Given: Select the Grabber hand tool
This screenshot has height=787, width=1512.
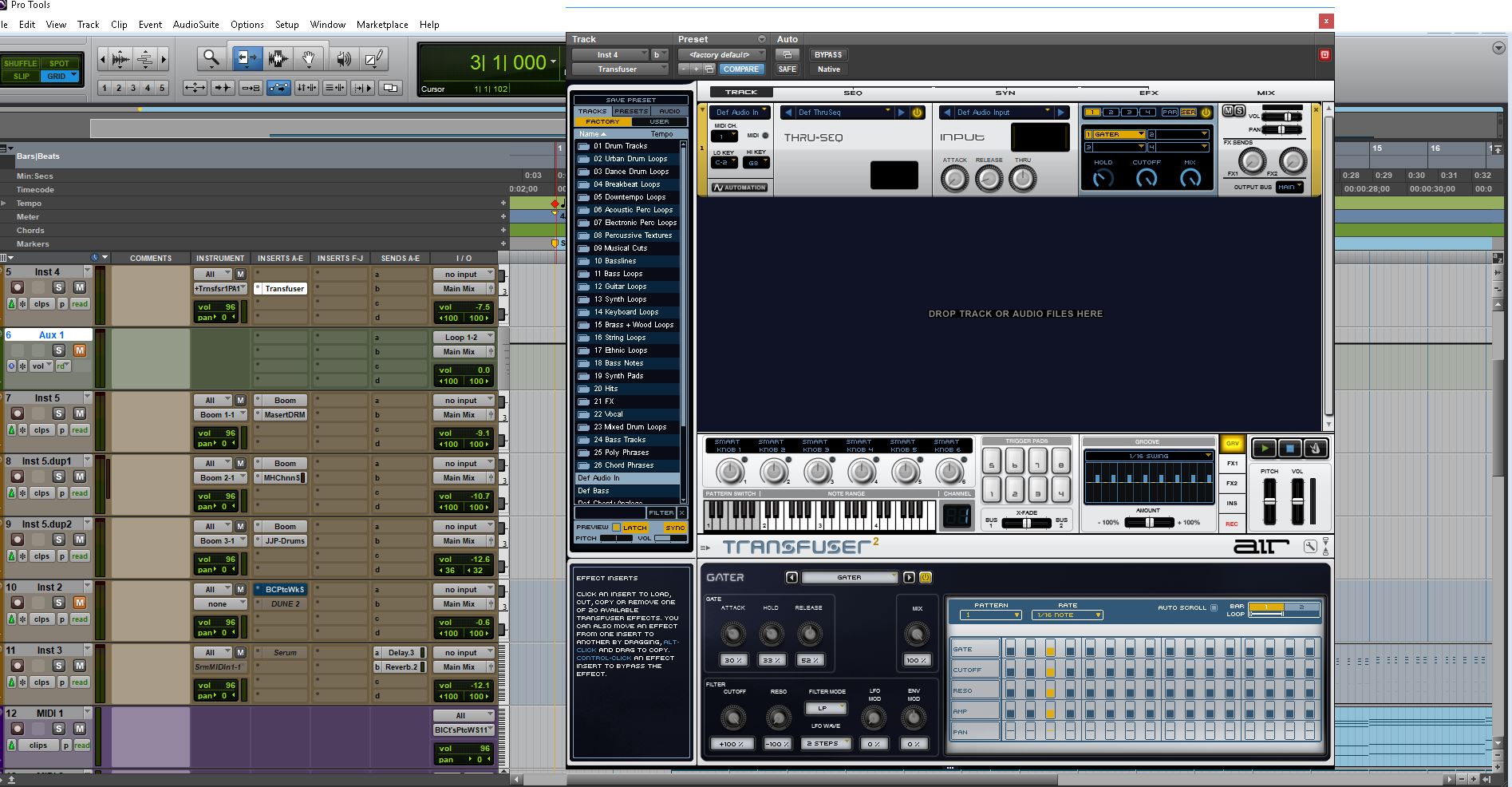Looking at the screenshot, I should click(x=308, y=57).
